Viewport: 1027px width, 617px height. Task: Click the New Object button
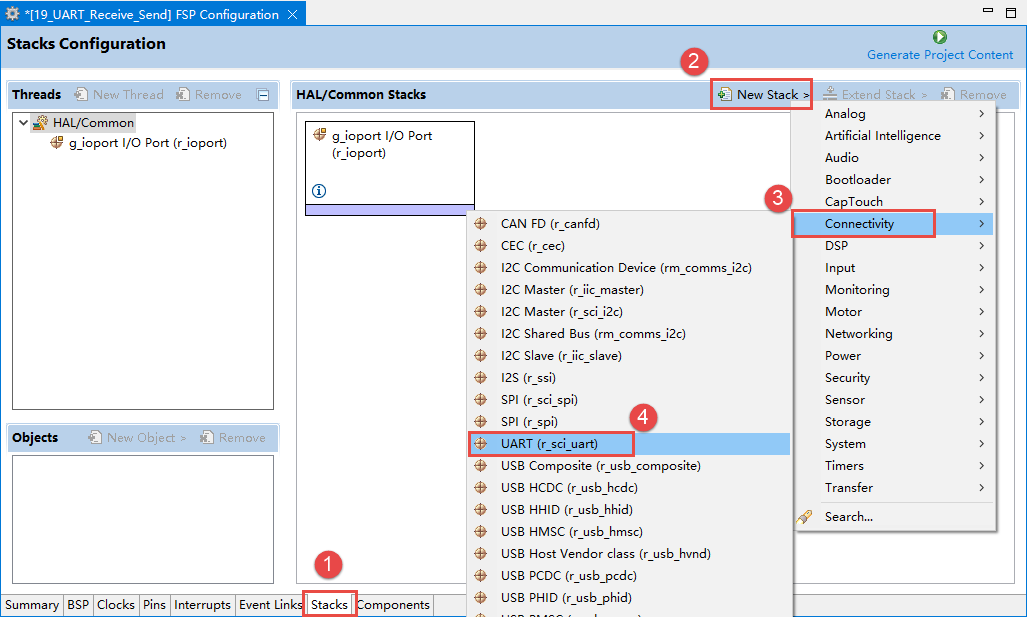[138, 438]
